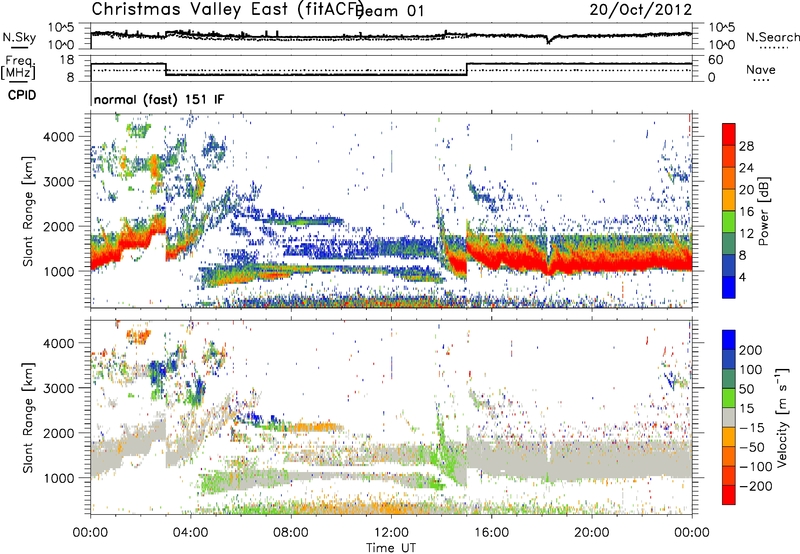800x554 pixels.
Task: Click the '18' frequency axis tick
Action: (x=66, y=60)
